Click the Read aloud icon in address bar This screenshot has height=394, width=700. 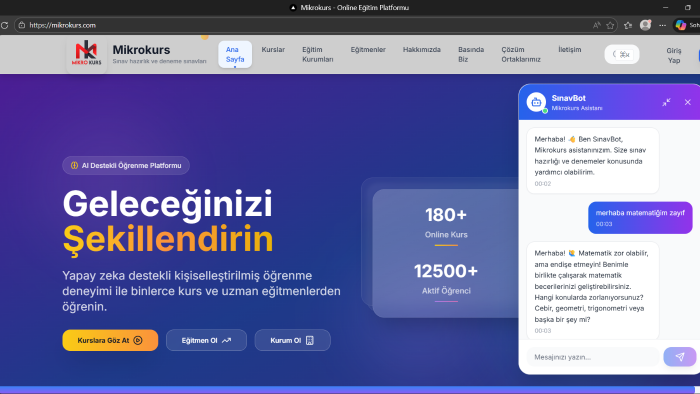596,25
